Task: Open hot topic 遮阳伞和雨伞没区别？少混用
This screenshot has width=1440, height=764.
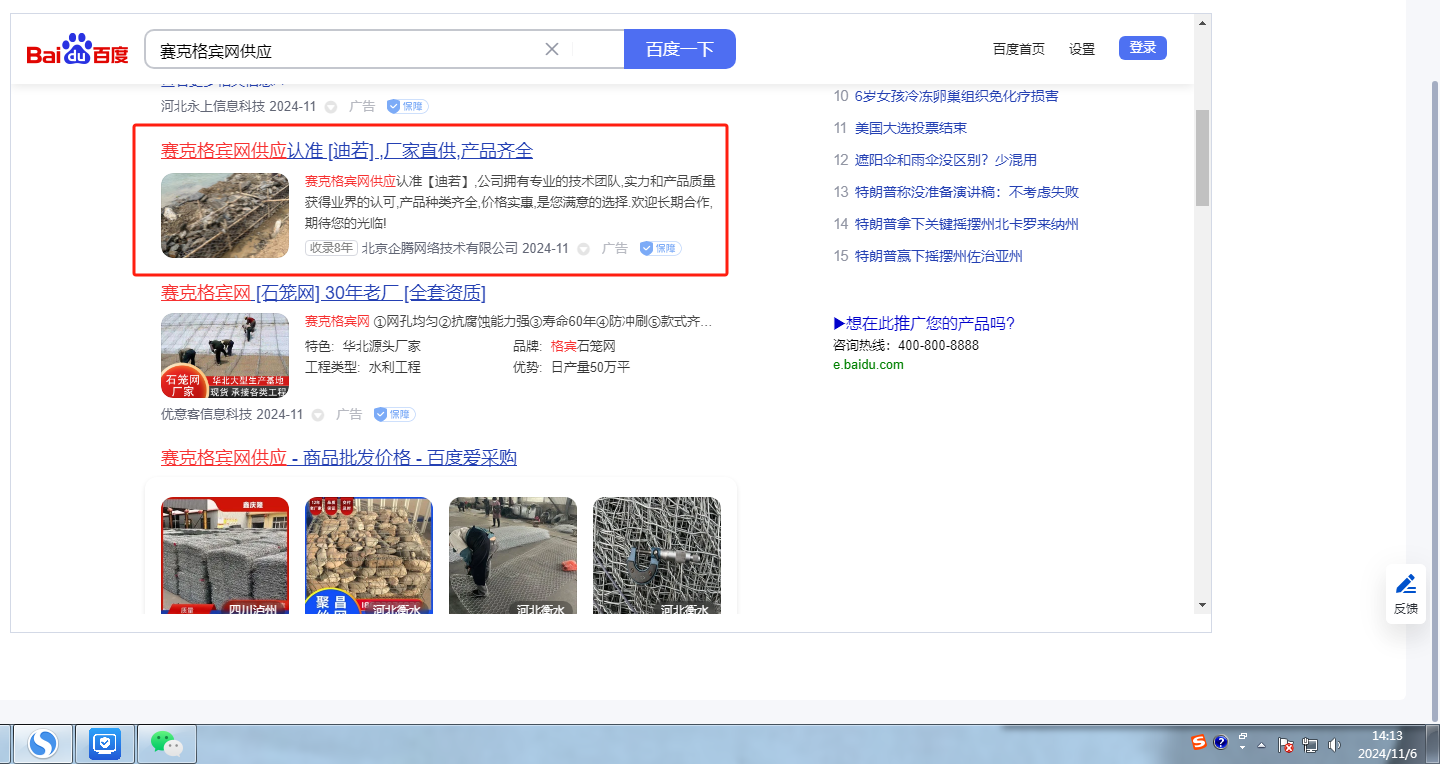Action: (x=946, y=160)
